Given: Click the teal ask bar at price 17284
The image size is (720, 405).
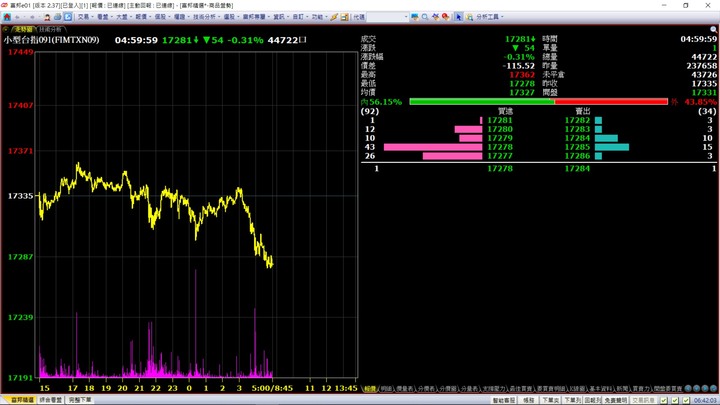Looking at the screenshot, I should (x=606, y=138).
